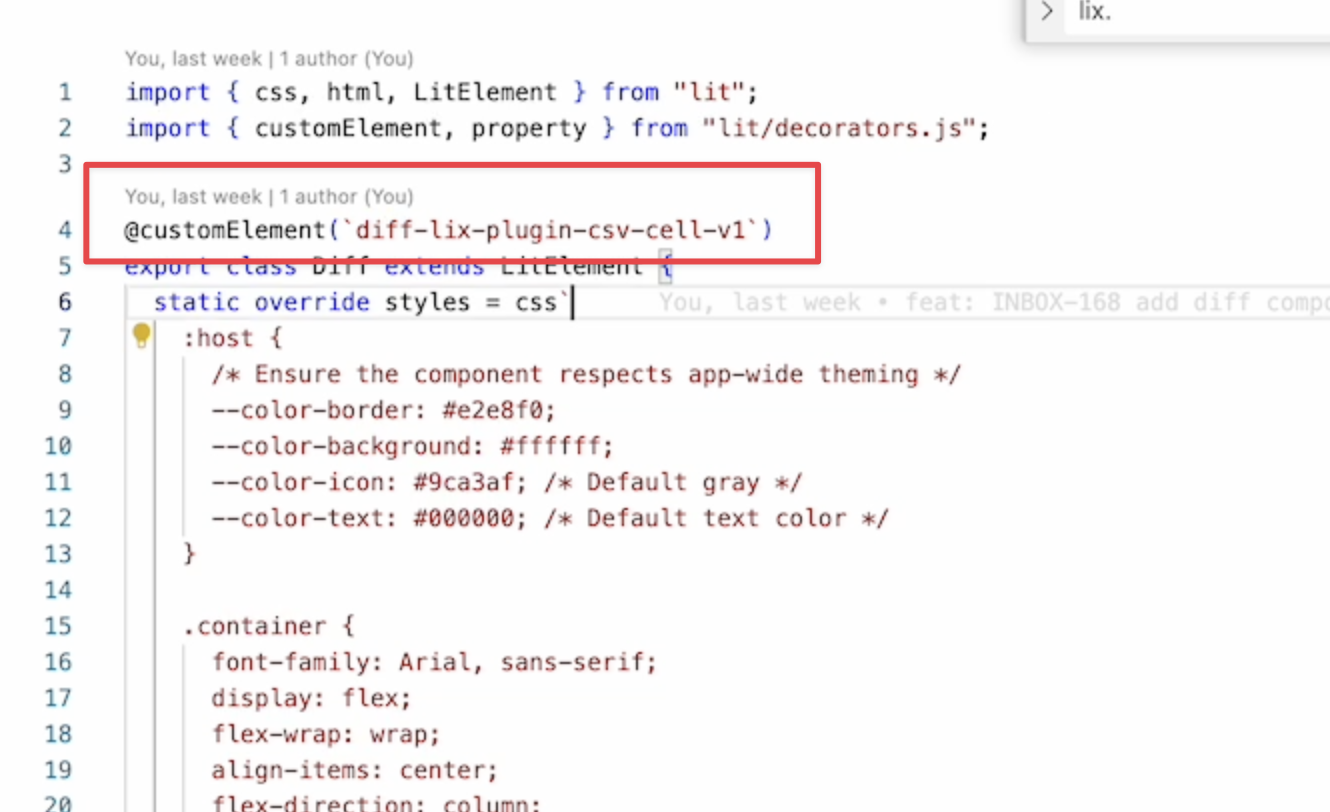Click line number 13 in the gutter
The height and width of the screenshot is (812, 1330).
(58, 554)
